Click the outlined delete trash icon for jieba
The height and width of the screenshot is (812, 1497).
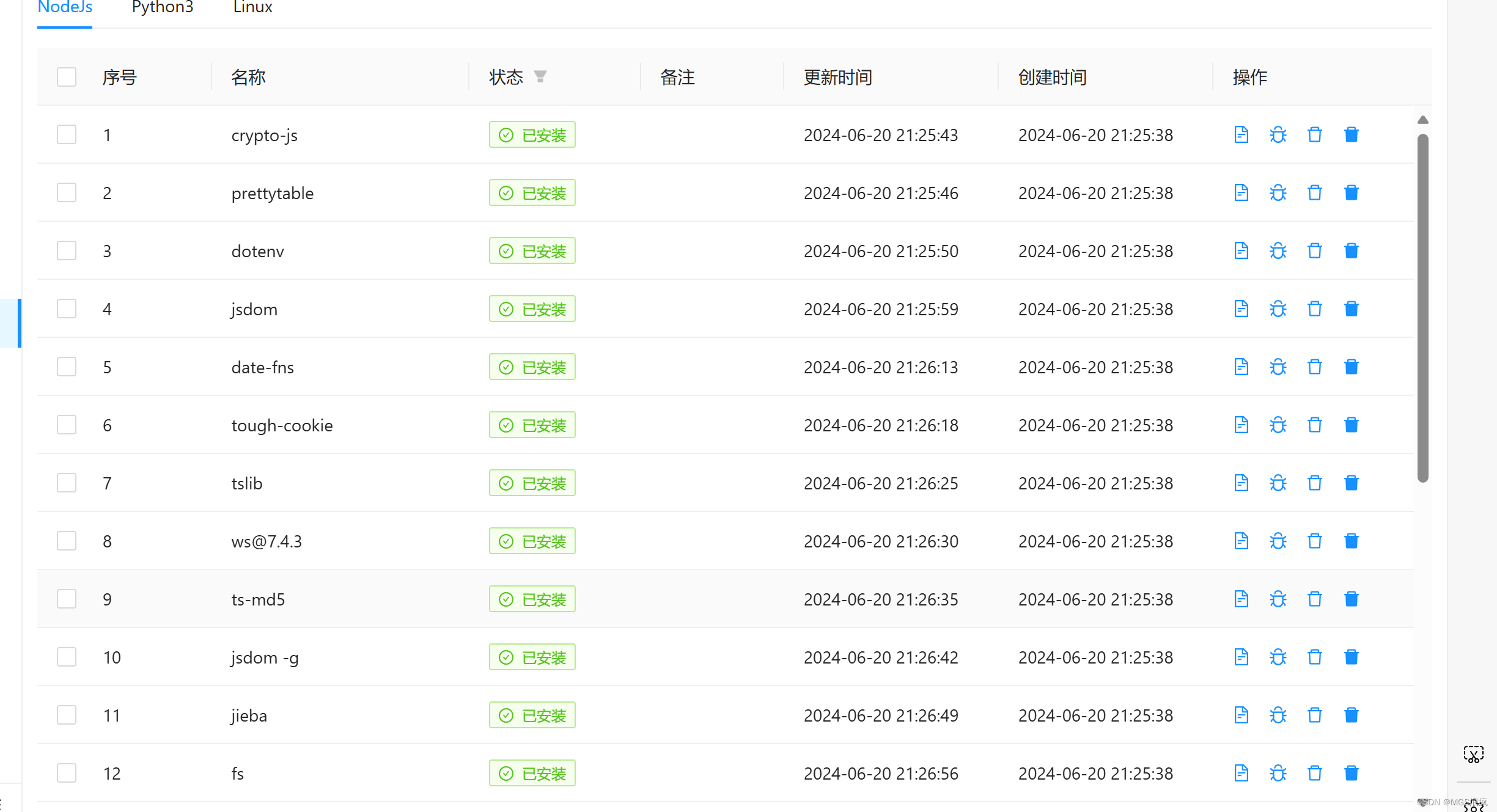(1314, 715)
